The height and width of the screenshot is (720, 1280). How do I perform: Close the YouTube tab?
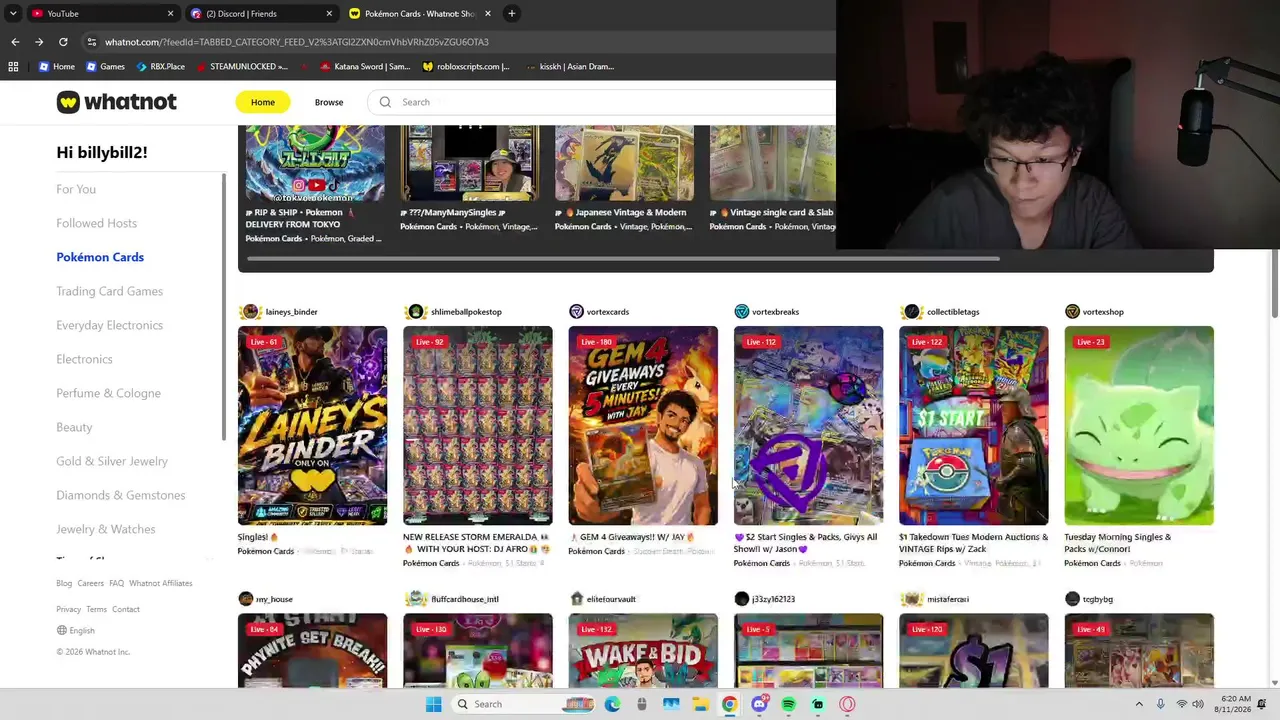170,14
